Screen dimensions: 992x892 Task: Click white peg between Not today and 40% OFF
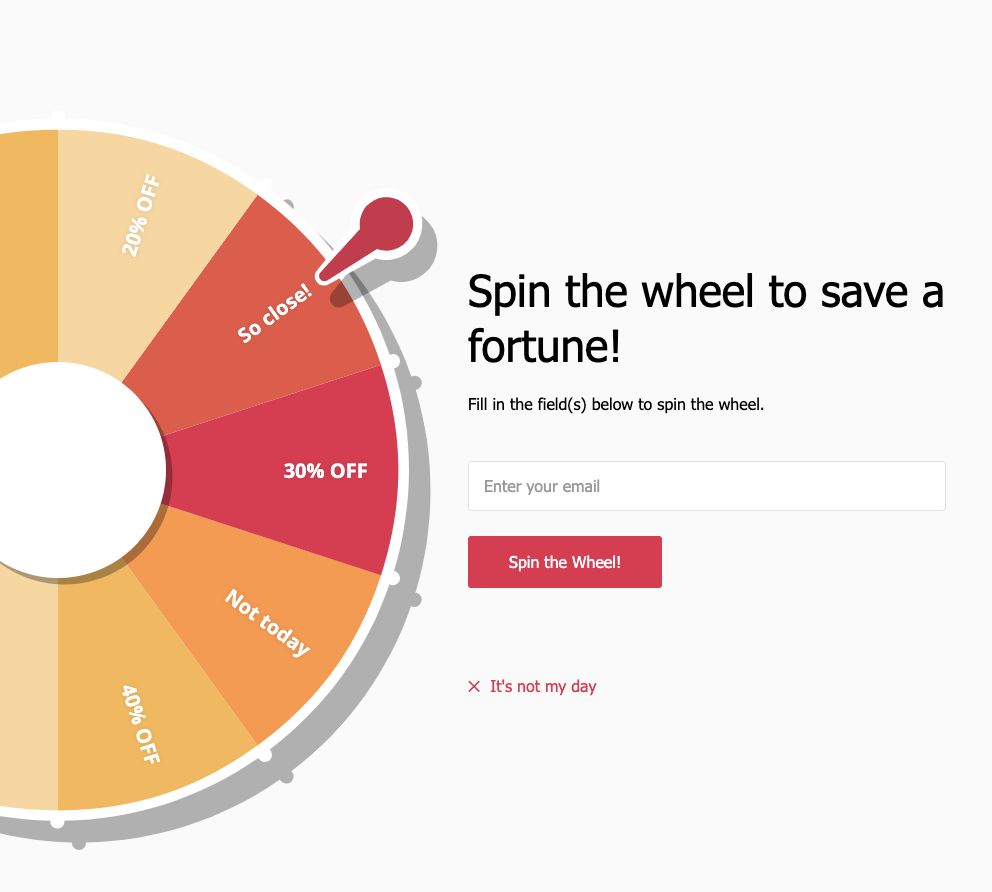point(265,754)
